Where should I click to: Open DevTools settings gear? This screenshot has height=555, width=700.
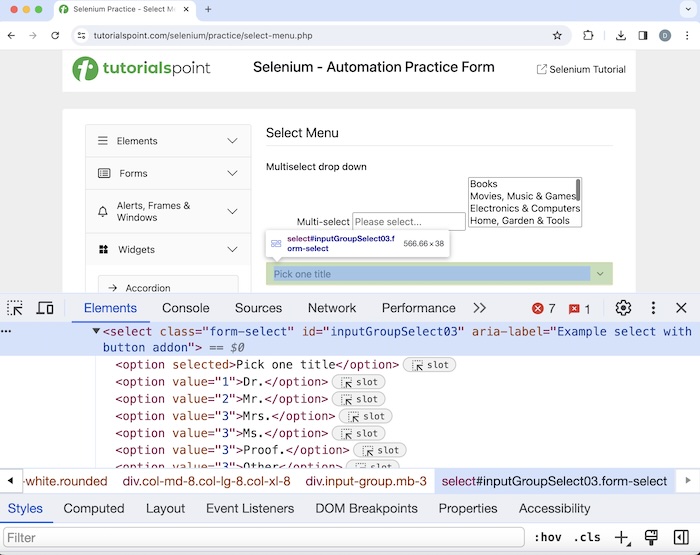point(623,308)
